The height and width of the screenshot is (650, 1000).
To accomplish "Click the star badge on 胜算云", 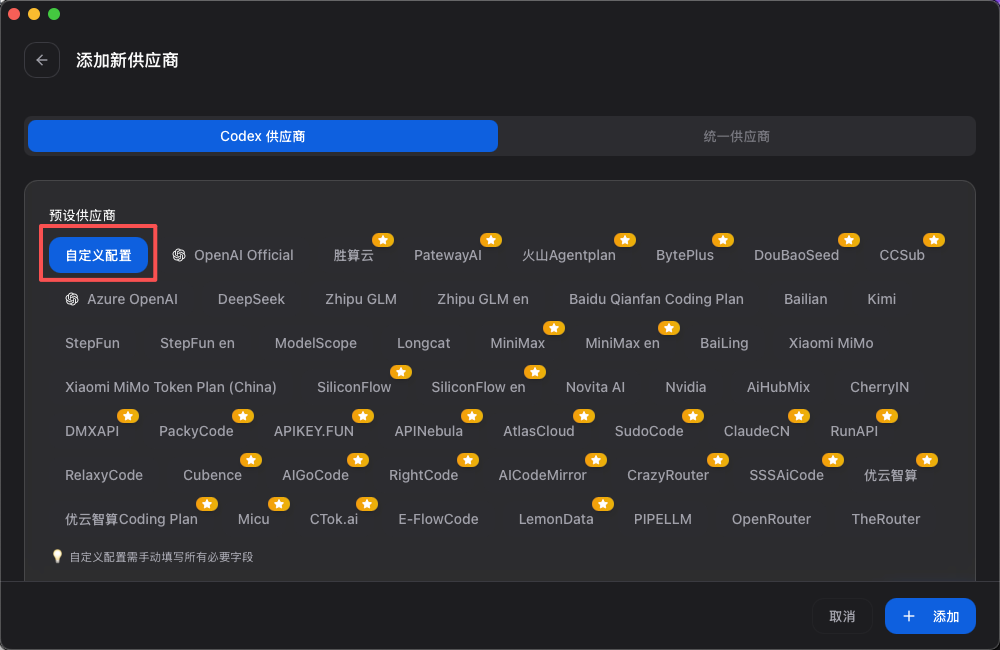I will point(383,240).
